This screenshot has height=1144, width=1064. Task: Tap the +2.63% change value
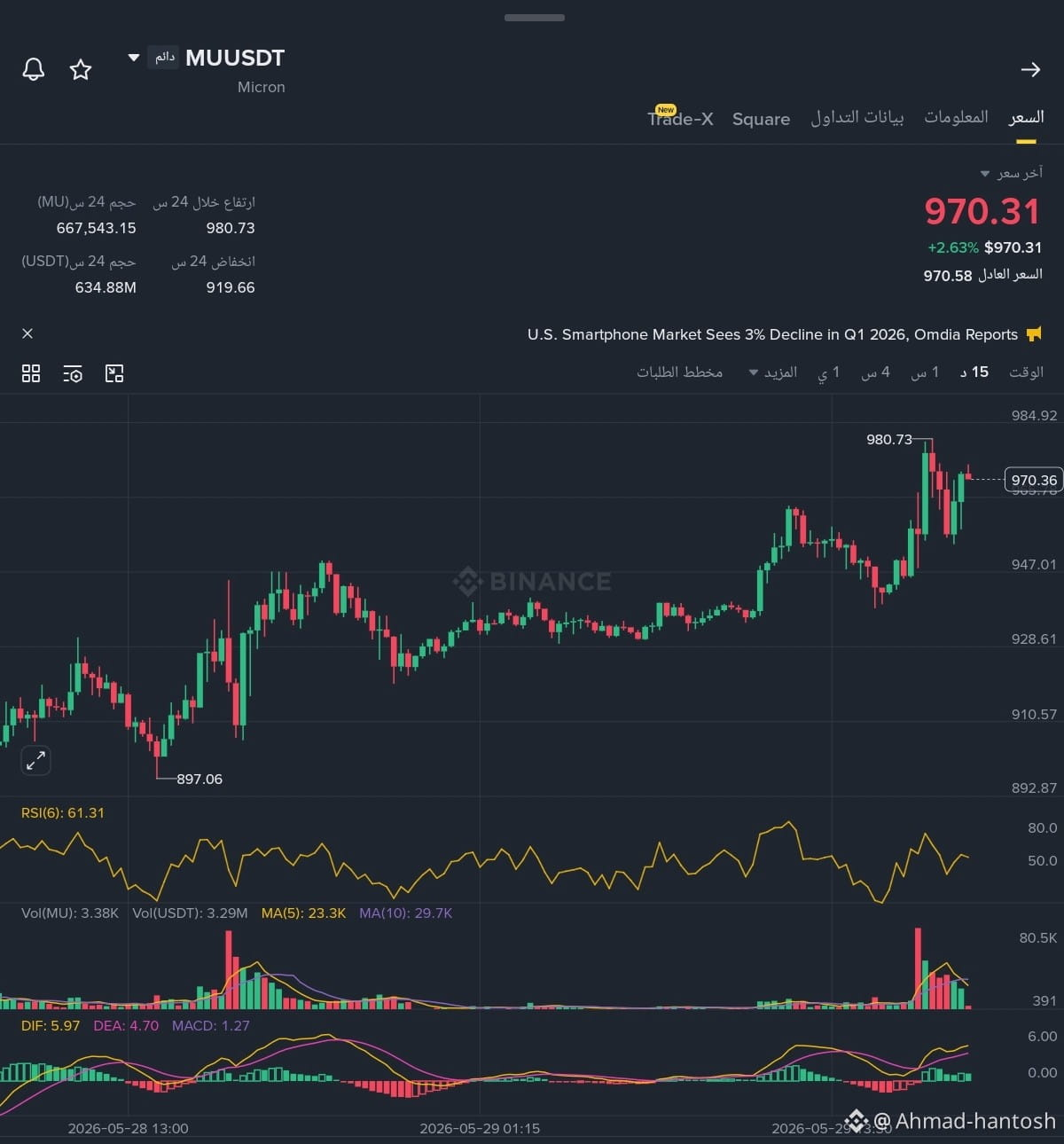(953, 247)
